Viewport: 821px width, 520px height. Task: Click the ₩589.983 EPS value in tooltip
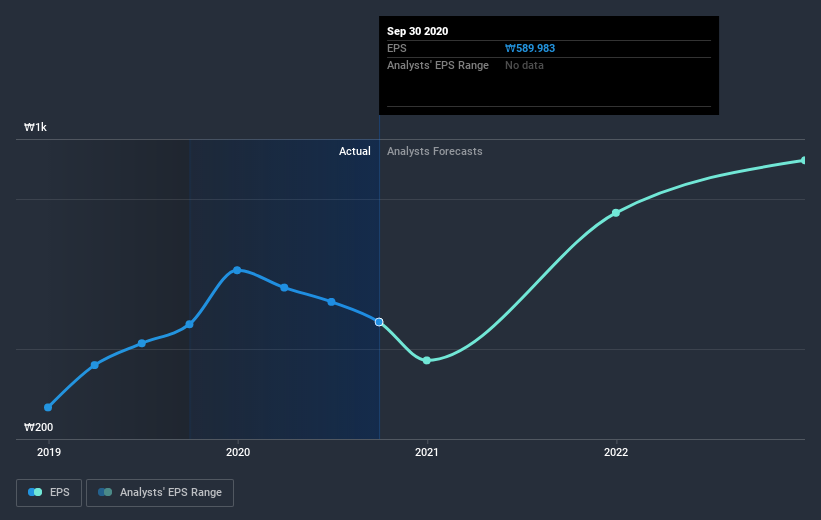(530, 48)
